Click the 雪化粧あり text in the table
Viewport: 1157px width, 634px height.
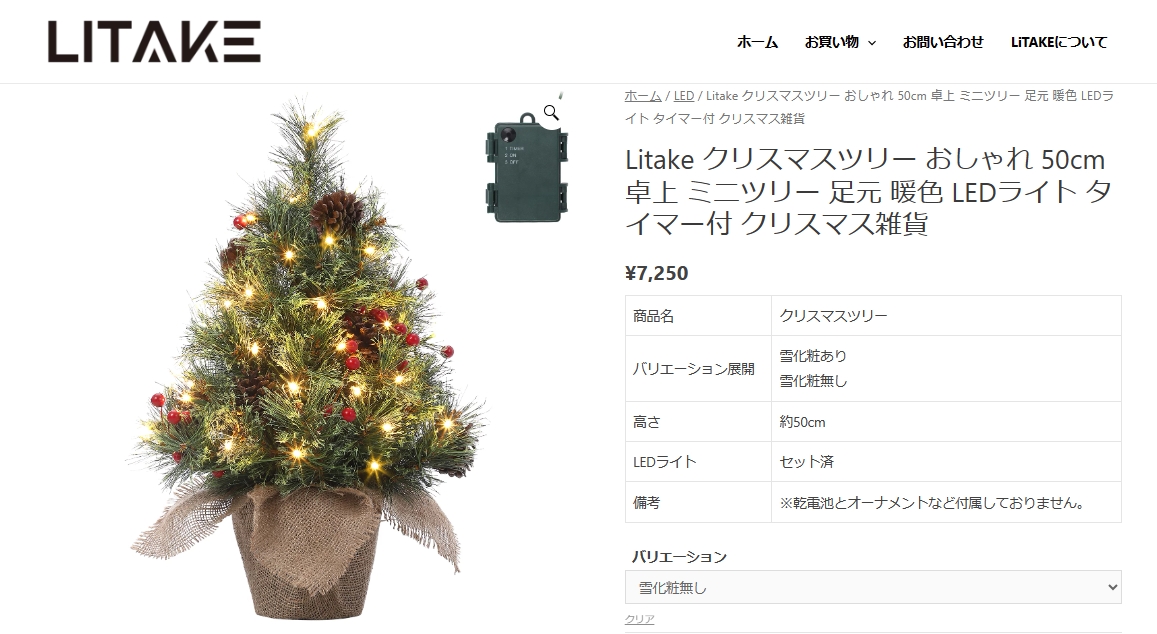[813, 356]
